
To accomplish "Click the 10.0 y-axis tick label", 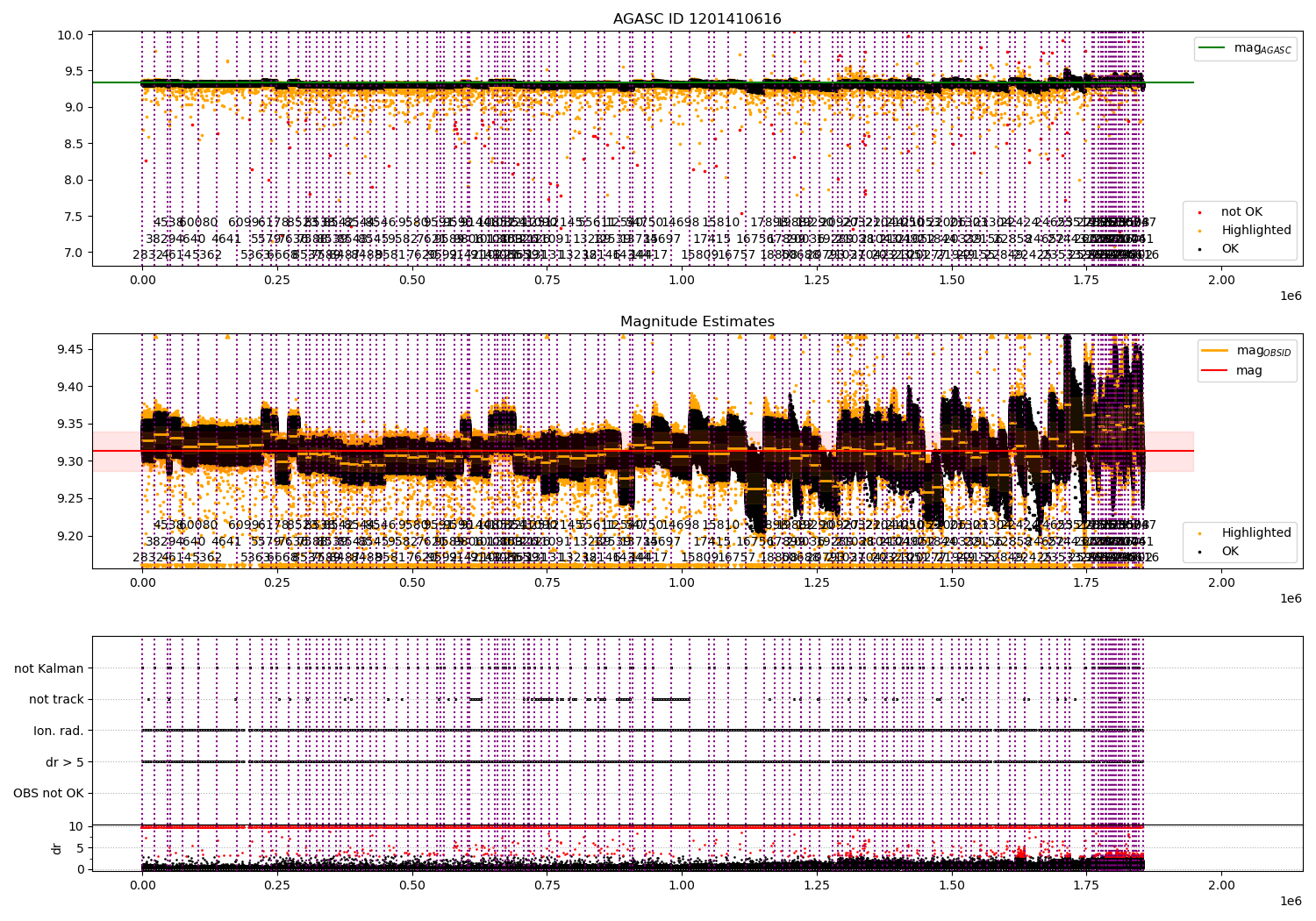I will tap(70, 35).
